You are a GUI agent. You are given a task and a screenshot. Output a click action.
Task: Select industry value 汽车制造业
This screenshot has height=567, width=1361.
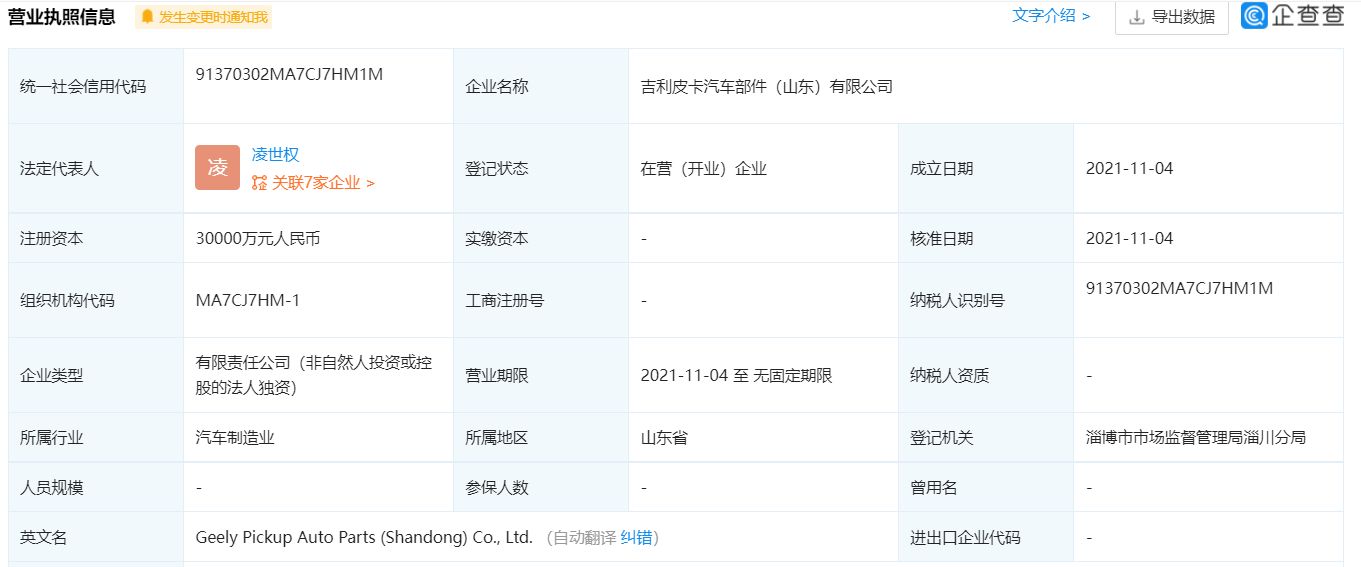tap(235, 437)
